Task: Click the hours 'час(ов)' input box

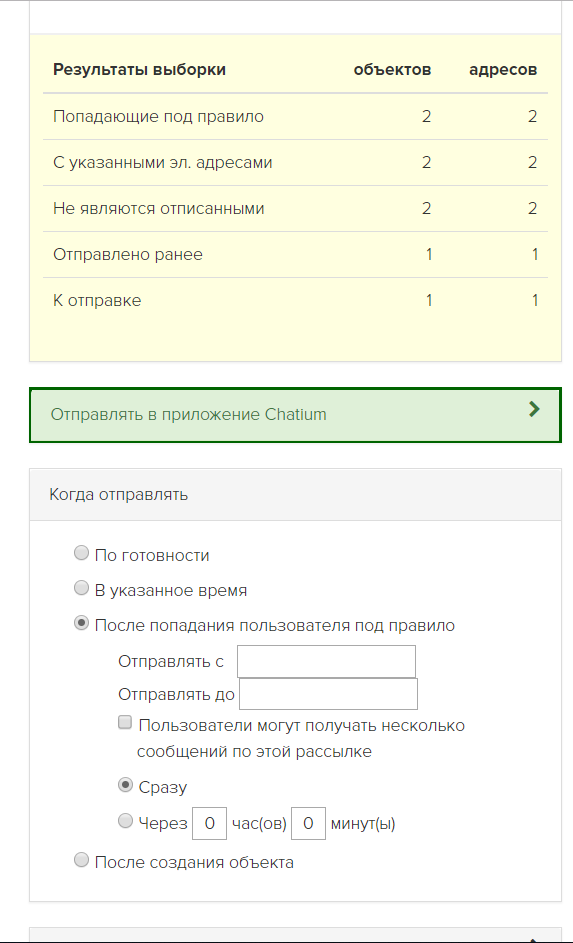Action: pyautogui.click(x=209, y=823)
